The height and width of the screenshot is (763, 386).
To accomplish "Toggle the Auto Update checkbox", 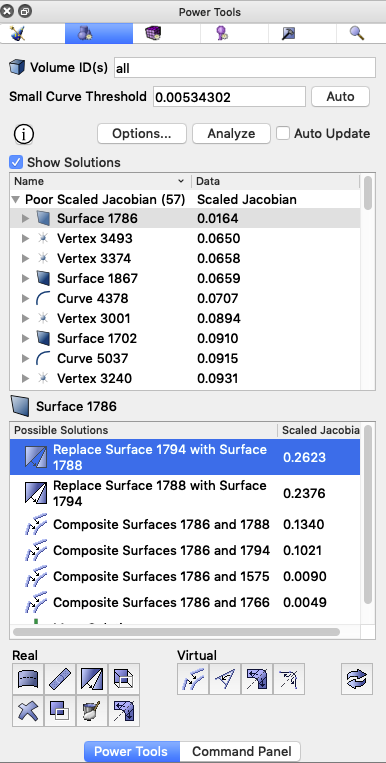I will 283,133.
